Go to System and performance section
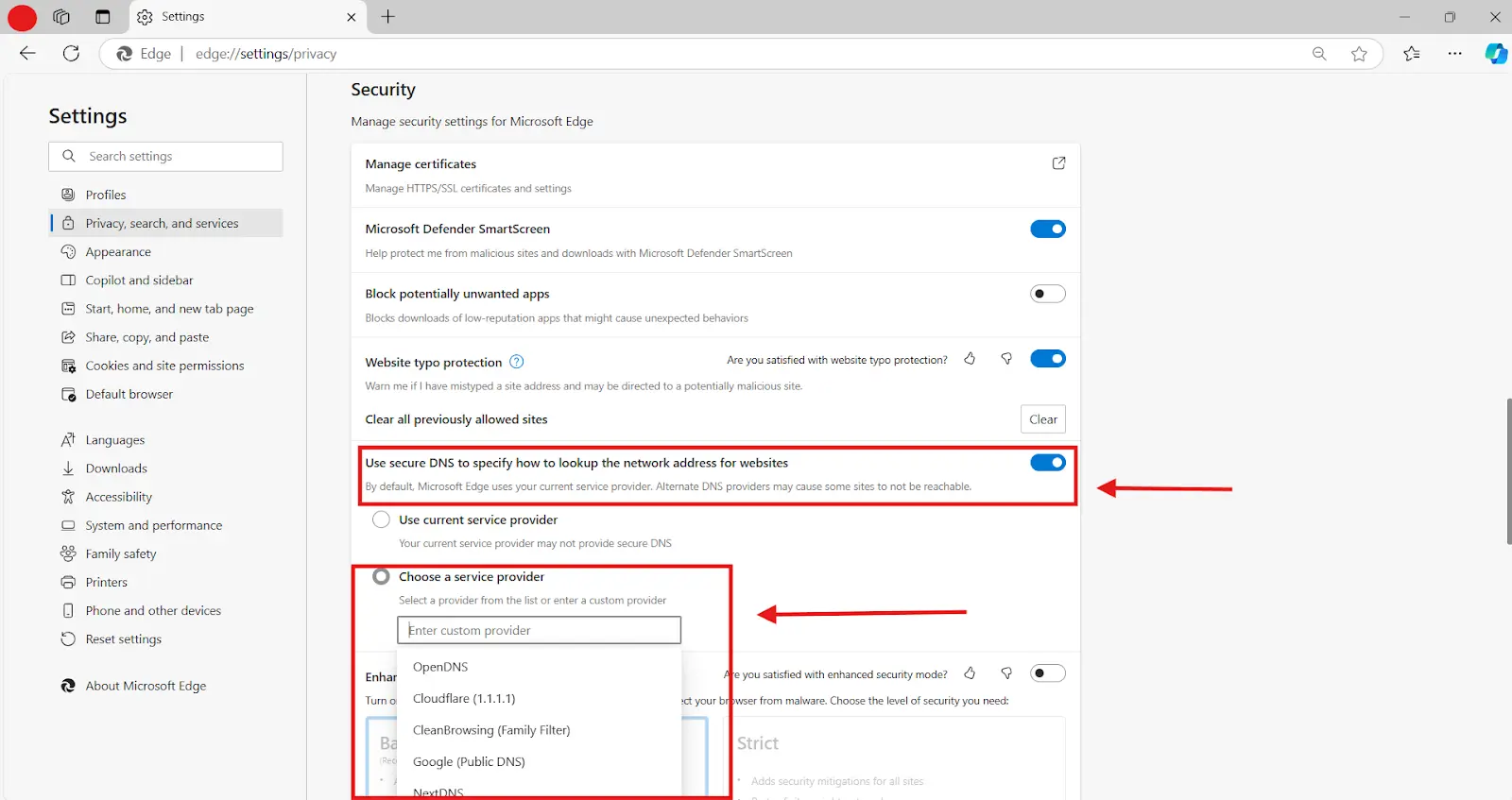 tap(154, 526)
